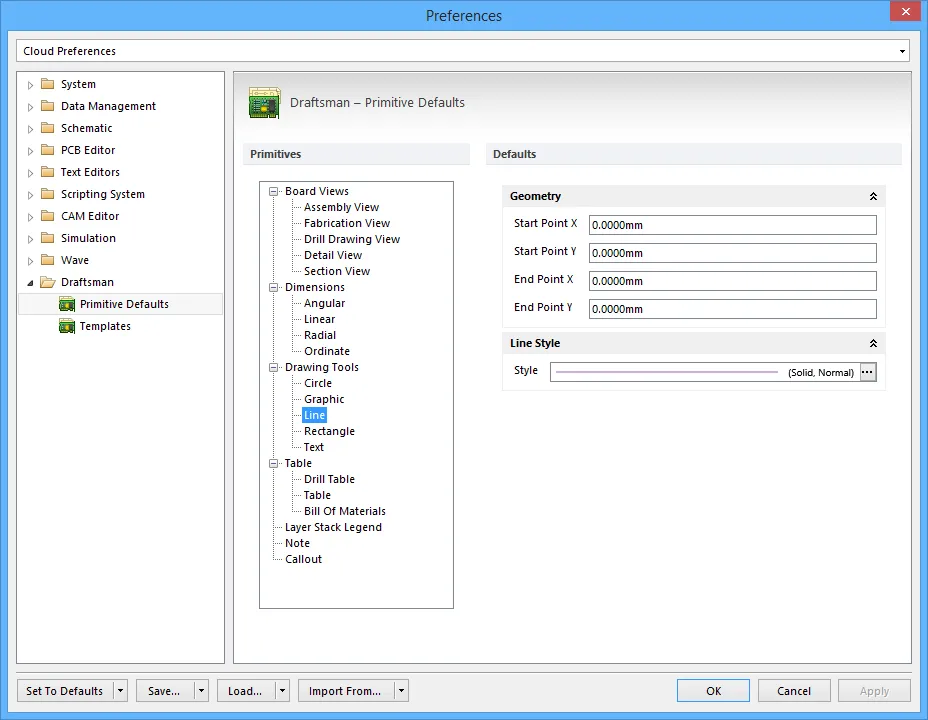Click the Draftsman header page icon

pos(265,103)
